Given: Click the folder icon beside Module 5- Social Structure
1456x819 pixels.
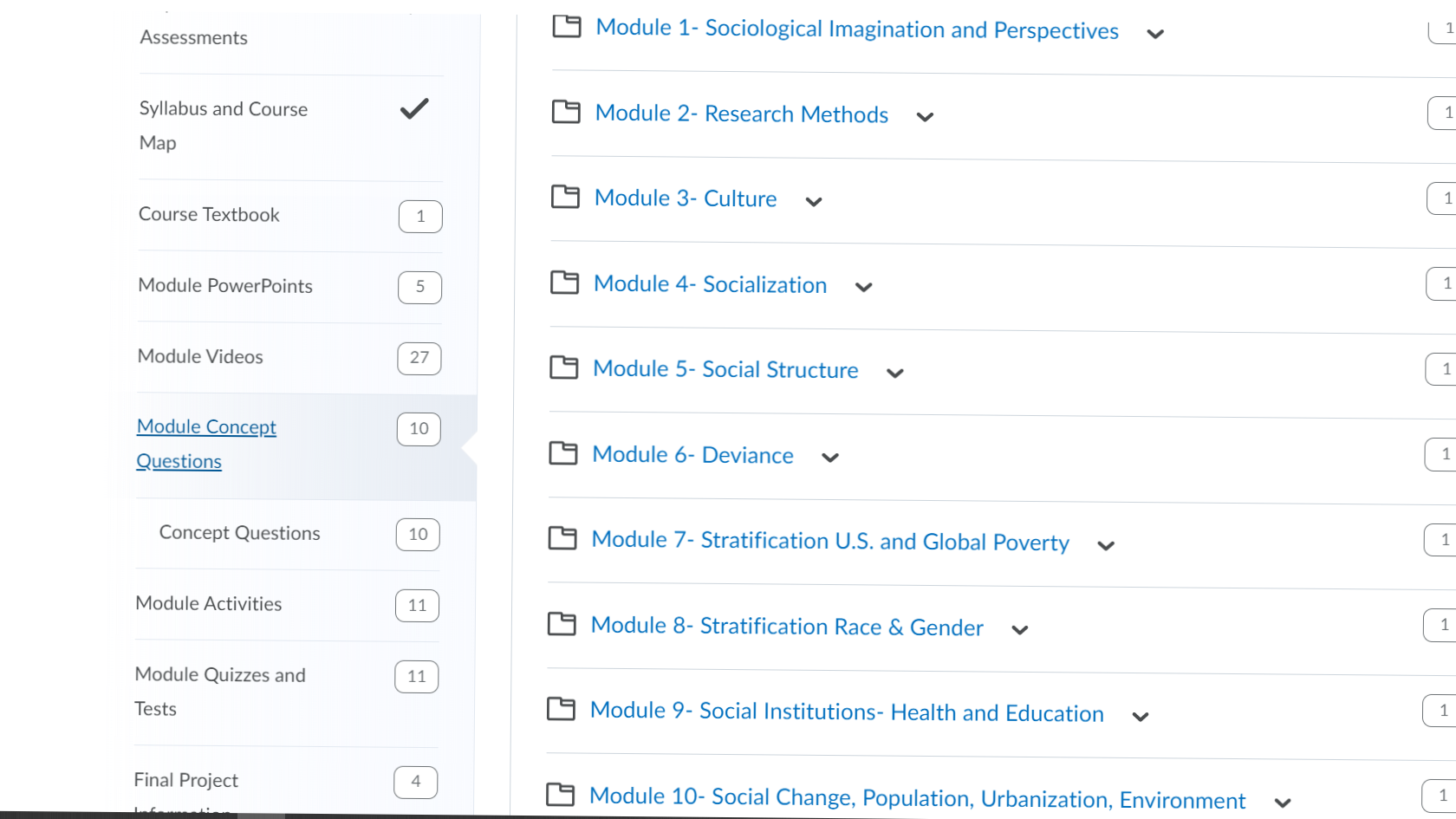Looking at the screenshot, I should tap(564, 367).
